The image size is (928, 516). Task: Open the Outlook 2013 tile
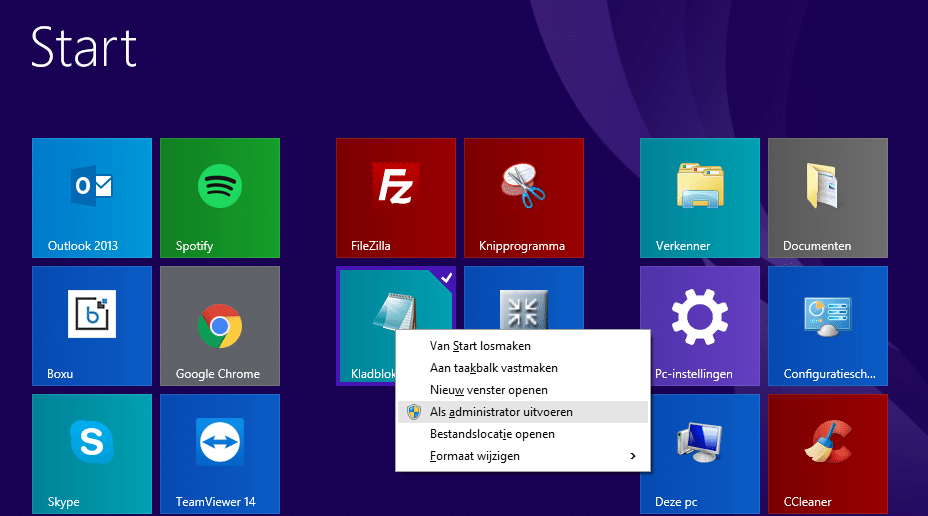92,198
